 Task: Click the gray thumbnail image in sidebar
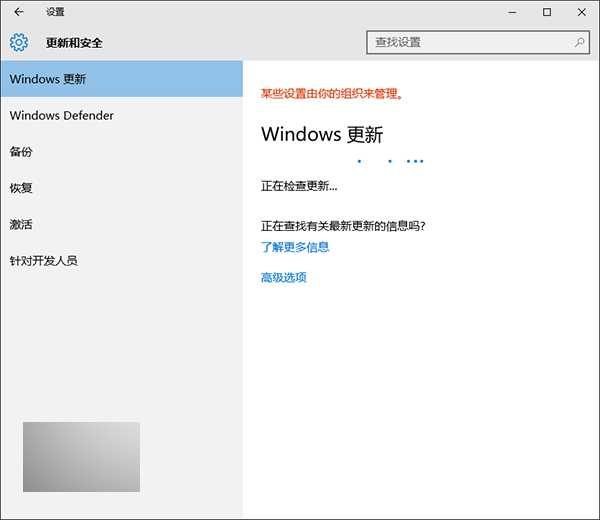(x=82, y=457)
